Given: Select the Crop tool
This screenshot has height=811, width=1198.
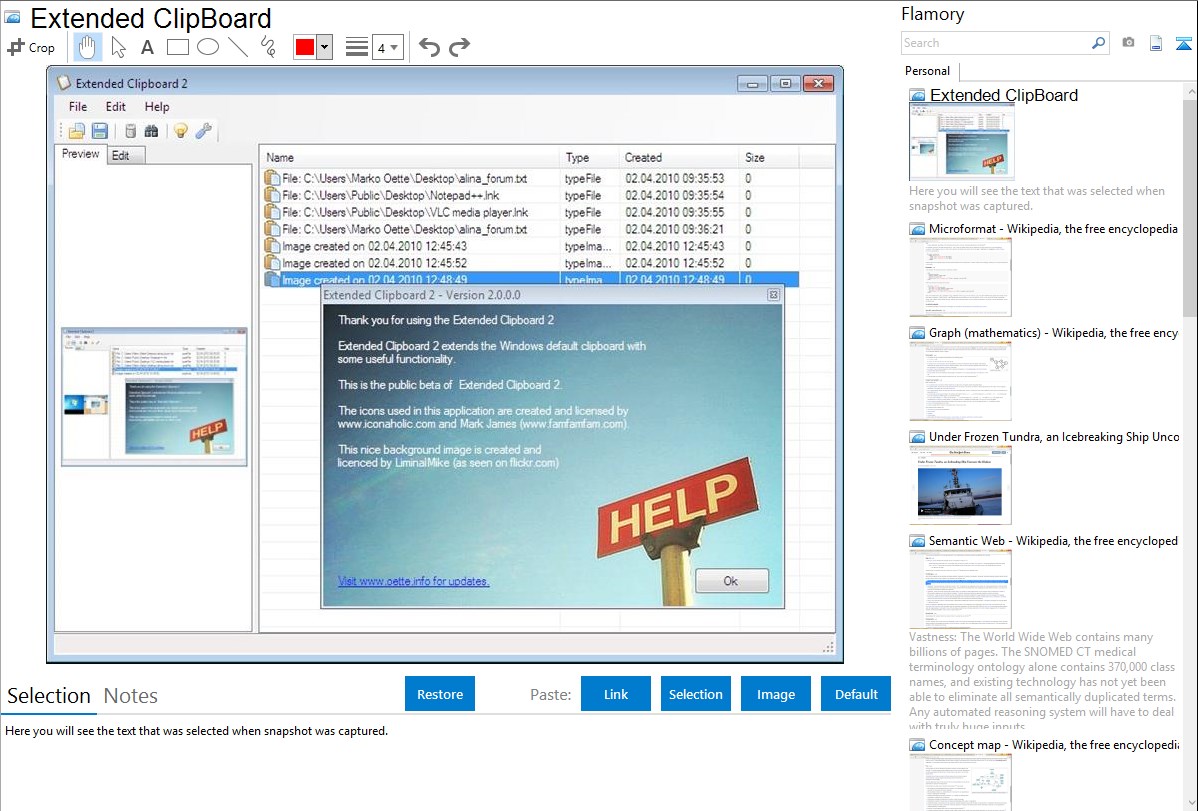Looking at the screenshot, I should click(31, 47).
